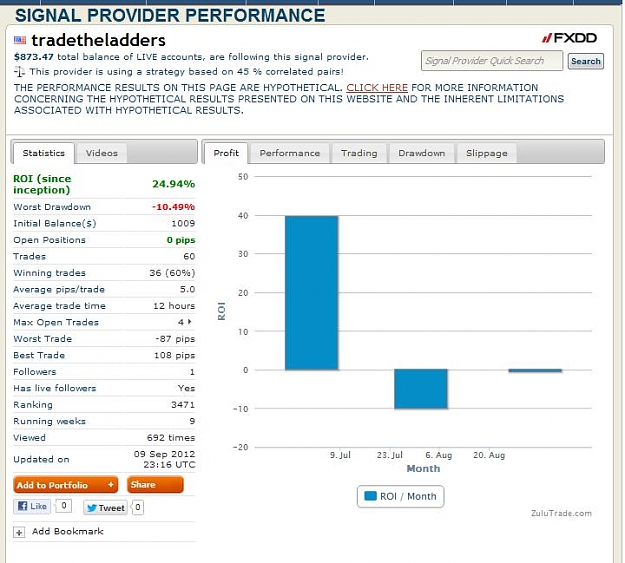Click the Average trade time 12 hours
The height and width of the screenshot is (563, 625).
[x=174, y=306]
